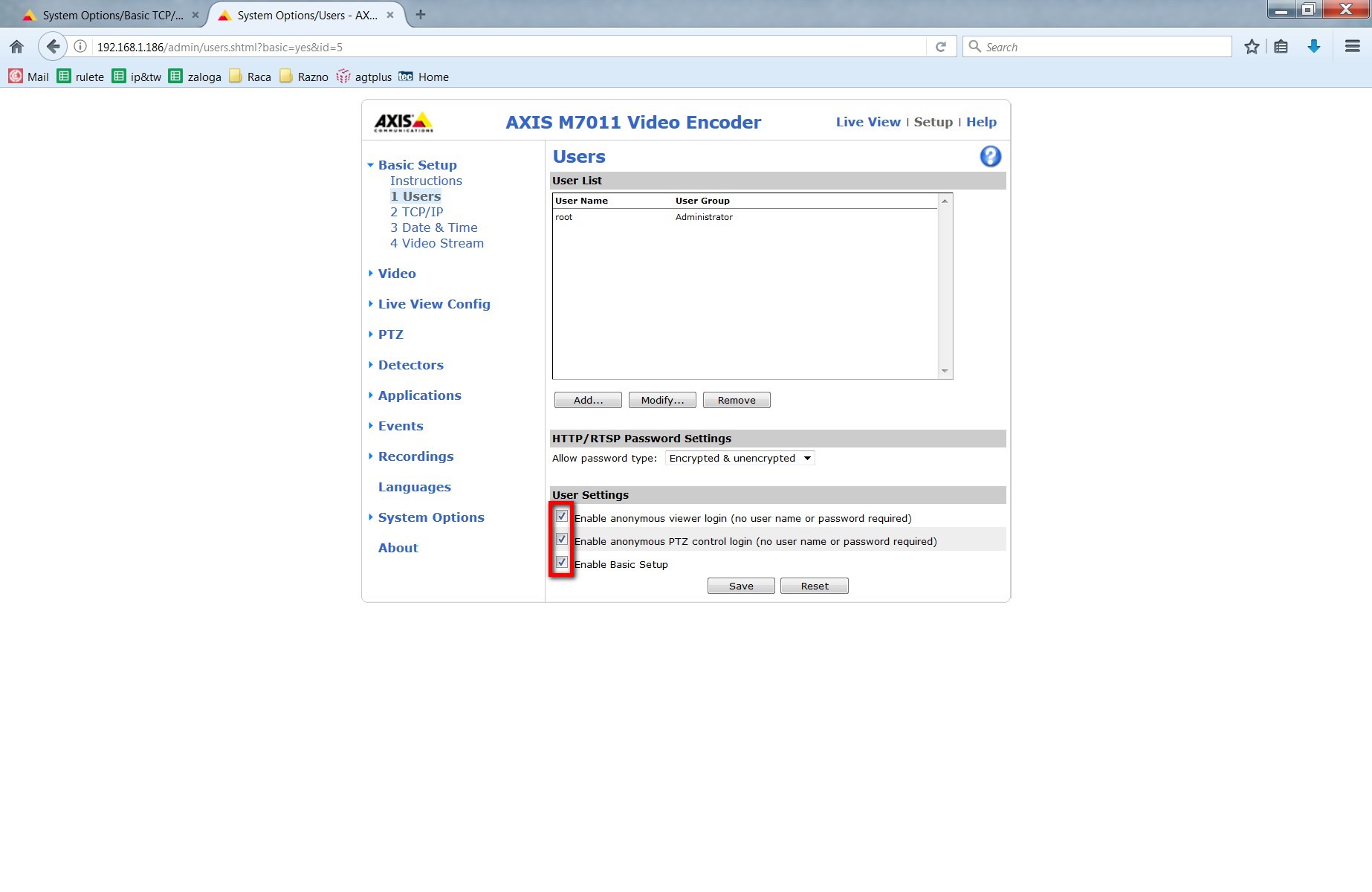Toggle Enable anonymous PTZ control login checkbox

(562, 540)
